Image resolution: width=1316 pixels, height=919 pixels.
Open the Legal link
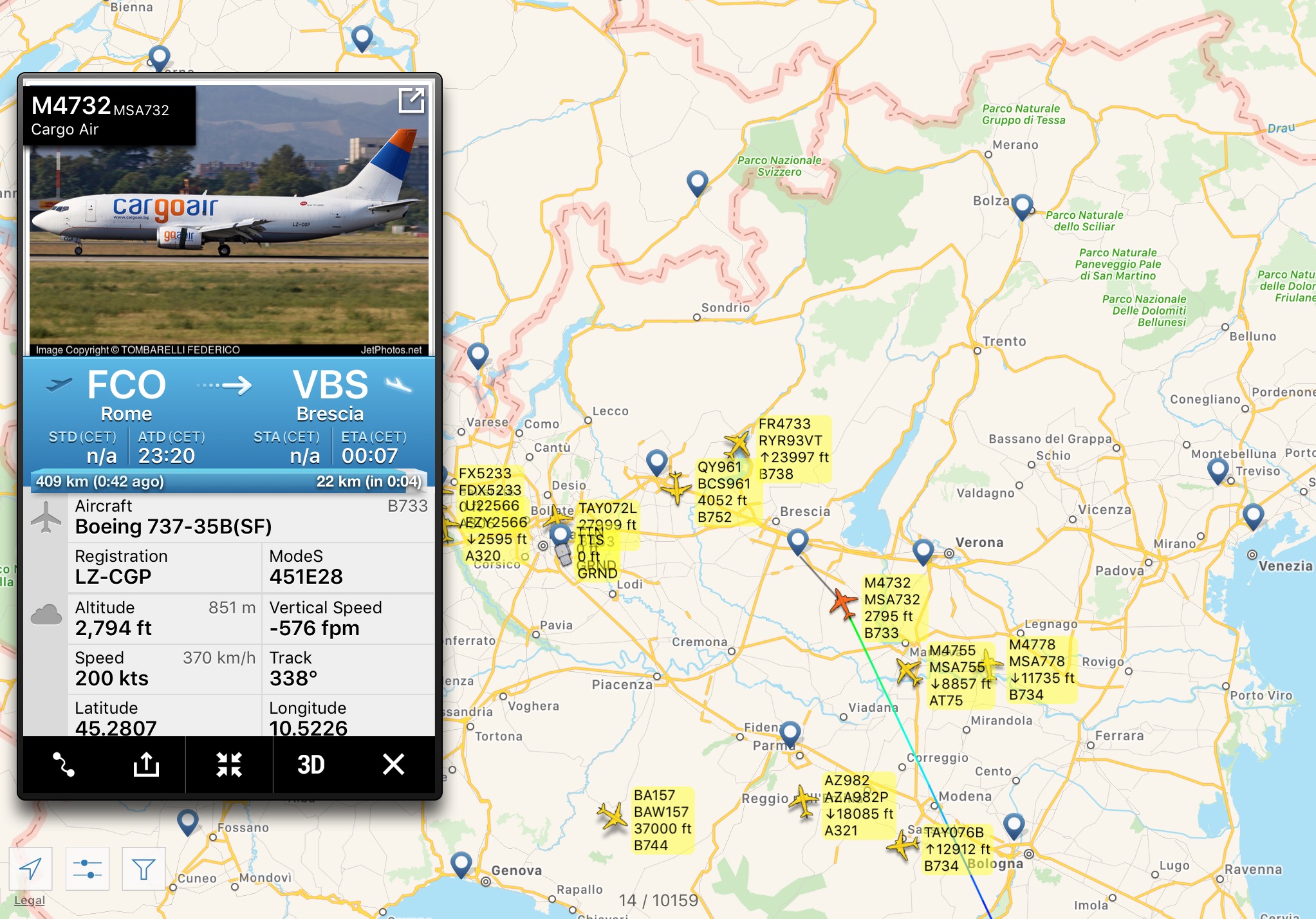click(x=30, y=900)
